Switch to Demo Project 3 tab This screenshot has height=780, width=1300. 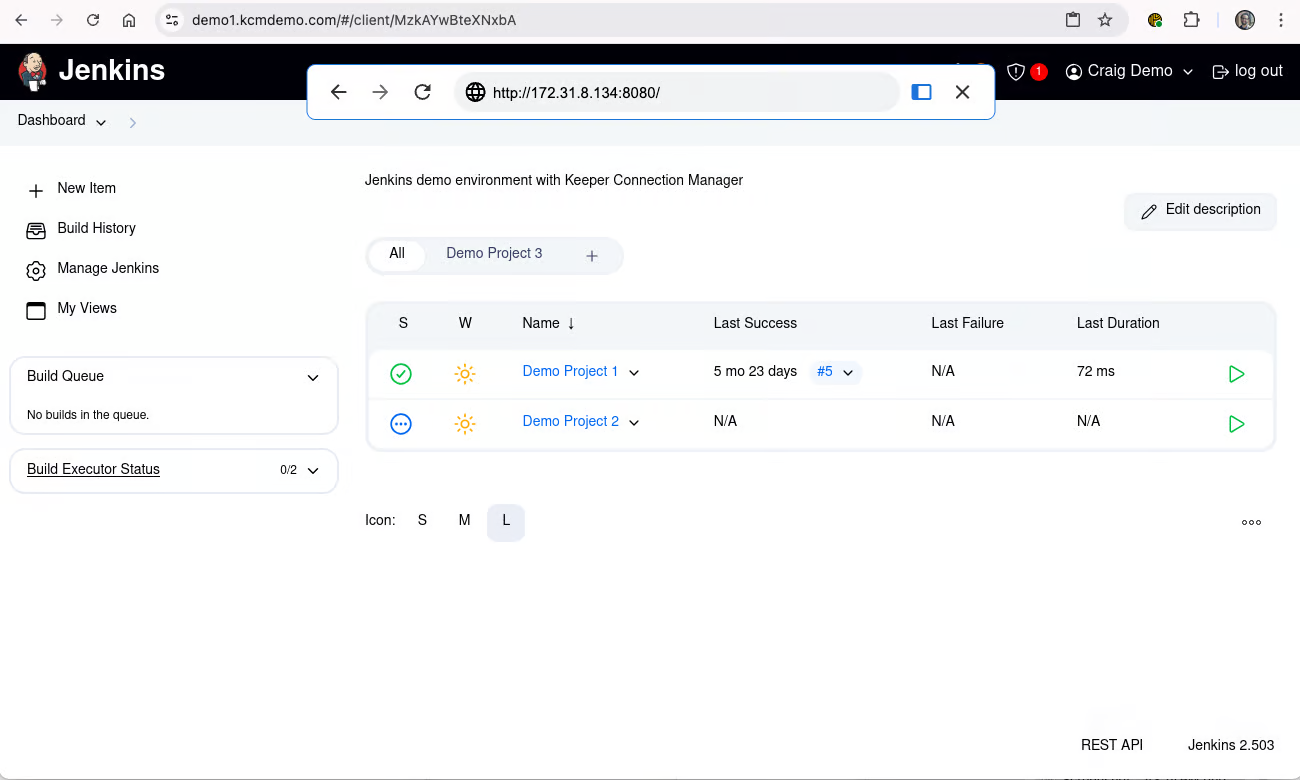[x=494, y=254]
